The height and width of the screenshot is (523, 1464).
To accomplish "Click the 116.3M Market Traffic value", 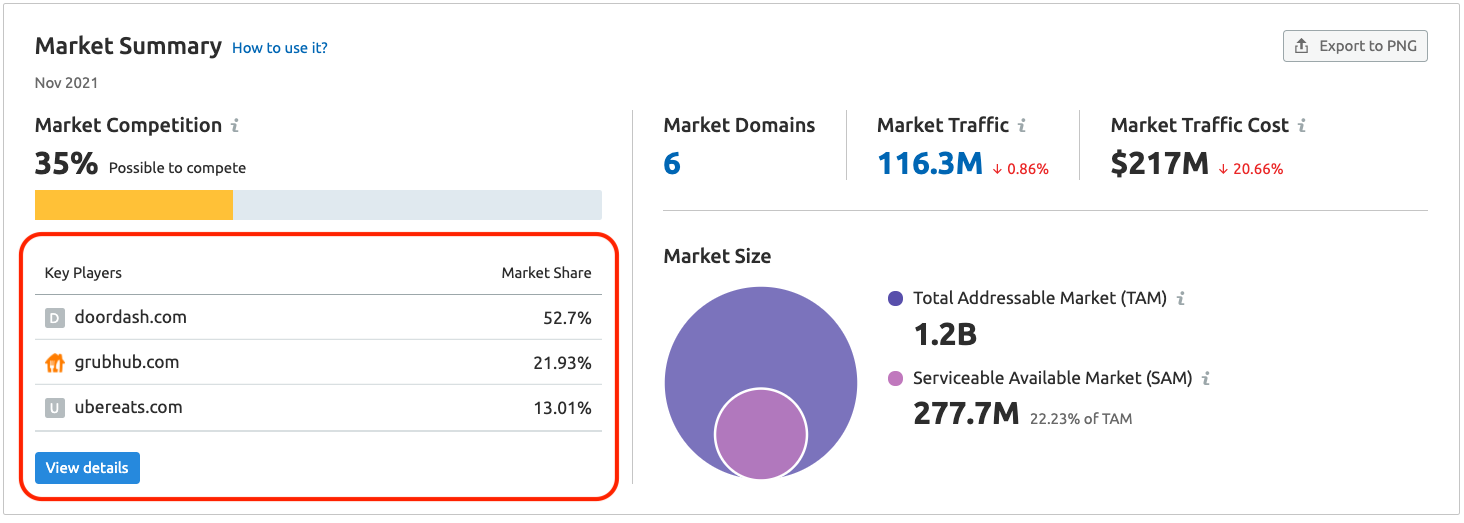I will (x=930, y=164).
